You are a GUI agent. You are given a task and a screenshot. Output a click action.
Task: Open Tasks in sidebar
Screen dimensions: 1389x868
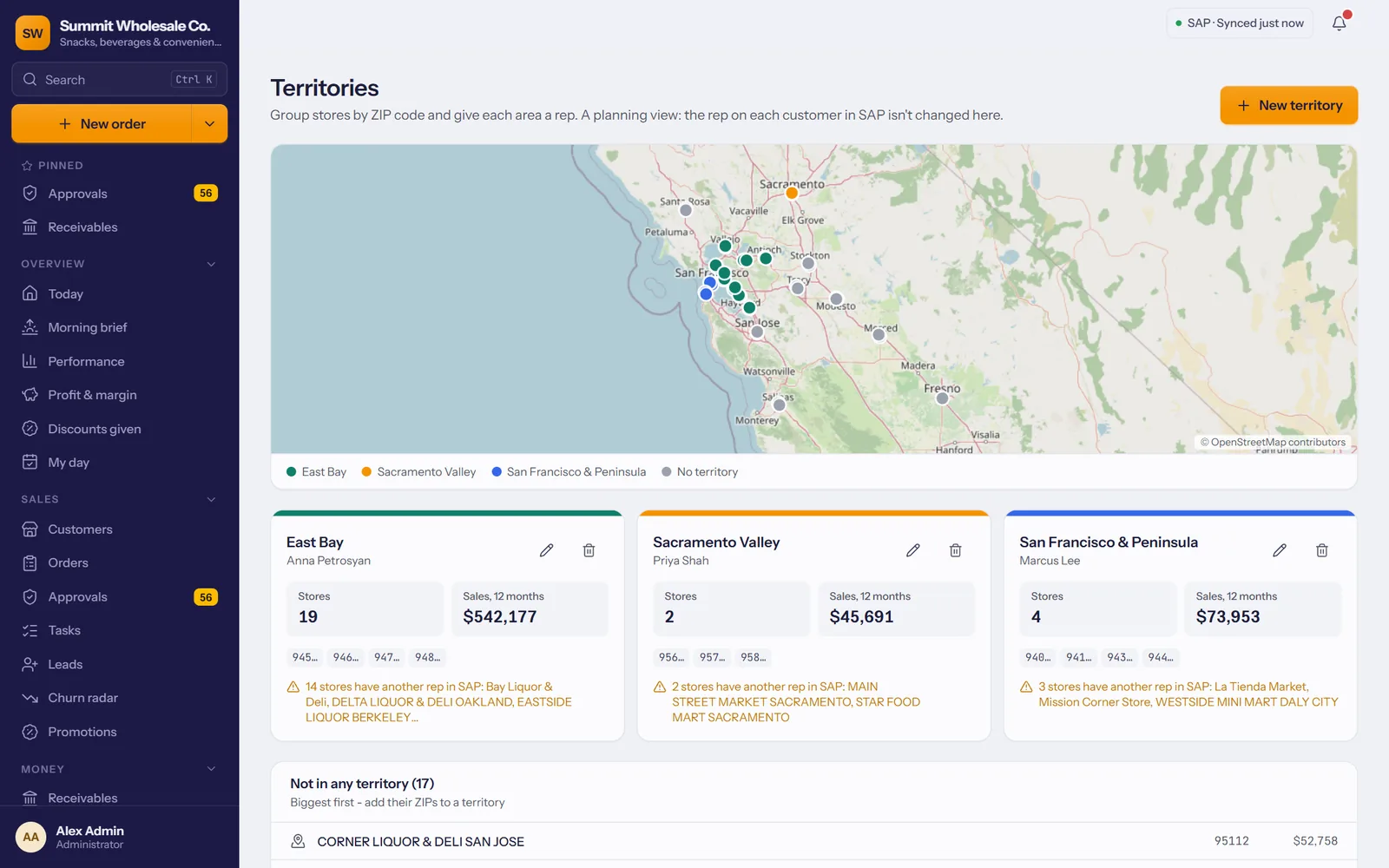point(120,630)
